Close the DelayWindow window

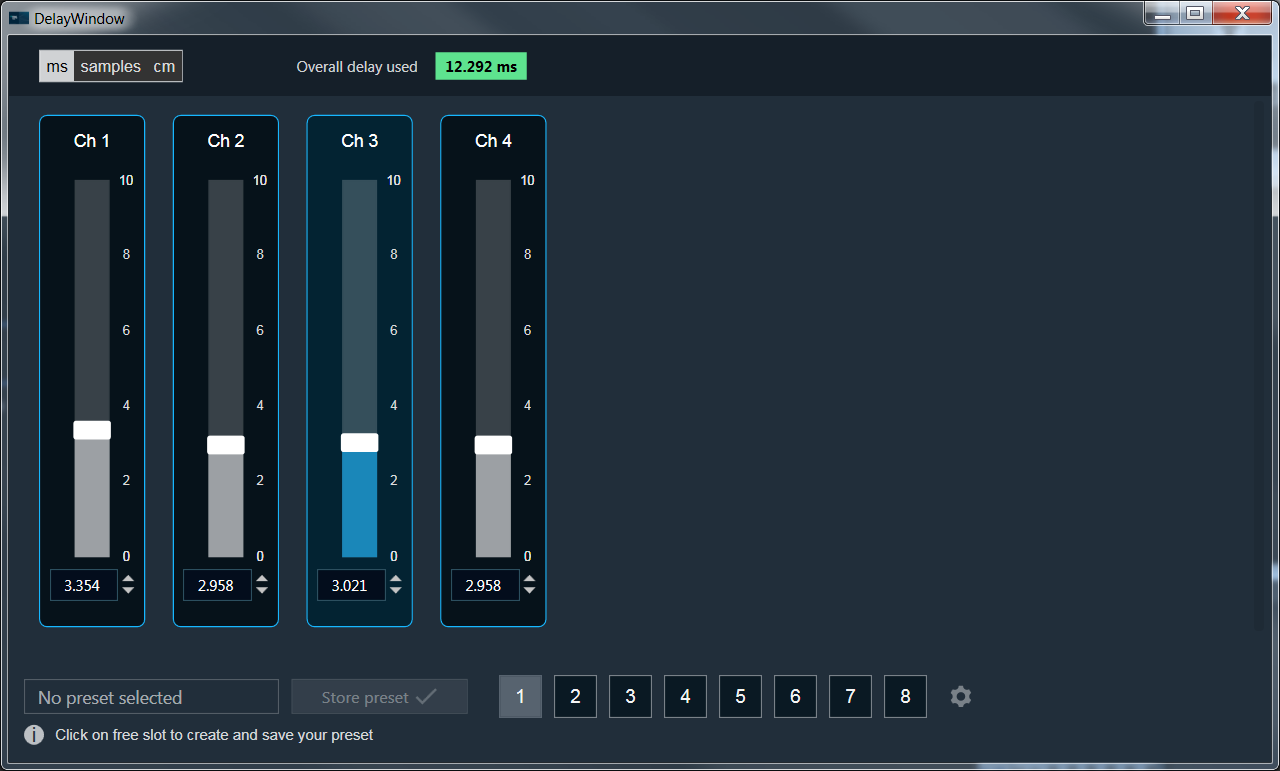(1242, 13)
